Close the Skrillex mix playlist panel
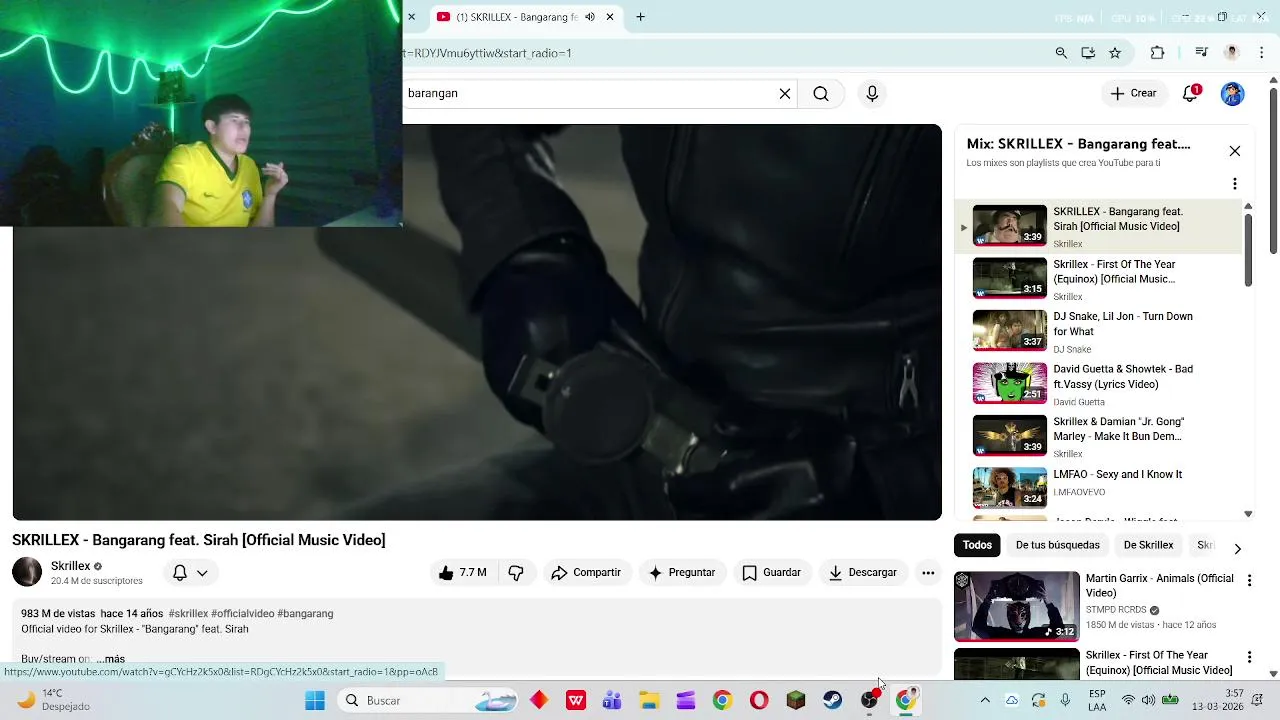Image resolution: width=1280 pixels, height=720 pixels. point(1235,151)
